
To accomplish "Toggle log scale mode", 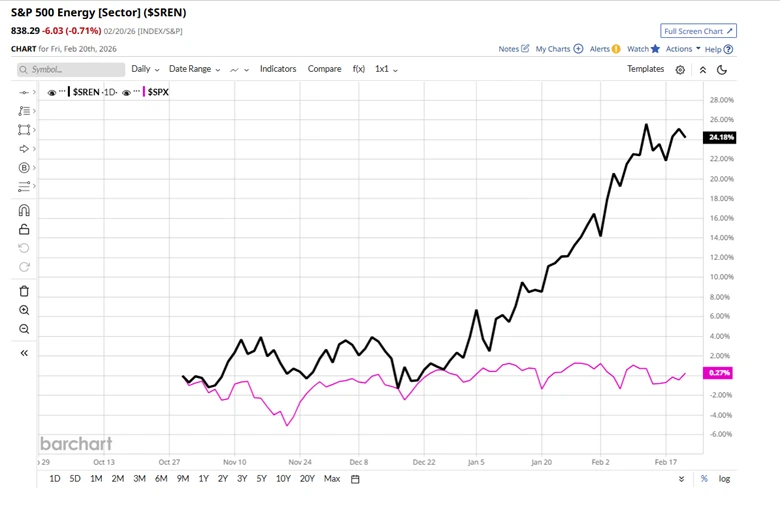I will click(724, 479).
